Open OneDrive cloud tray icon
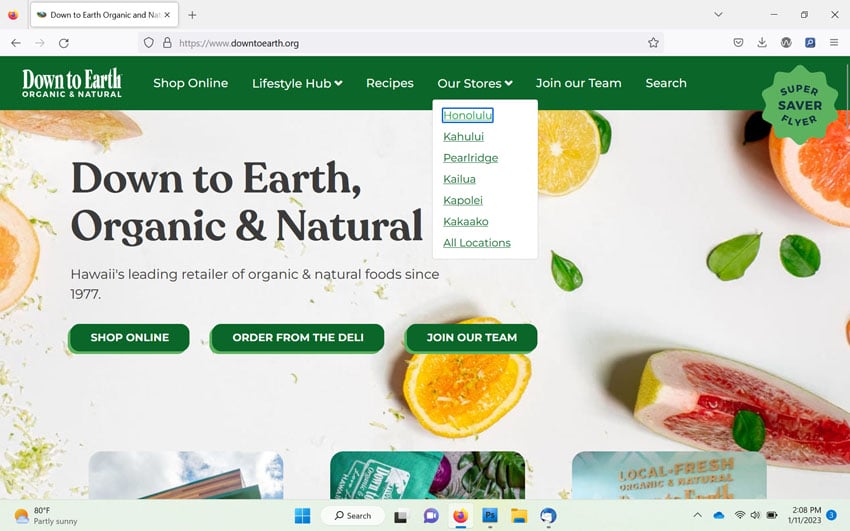The height and width of the screenshot is (531, 850). (719, 515)
